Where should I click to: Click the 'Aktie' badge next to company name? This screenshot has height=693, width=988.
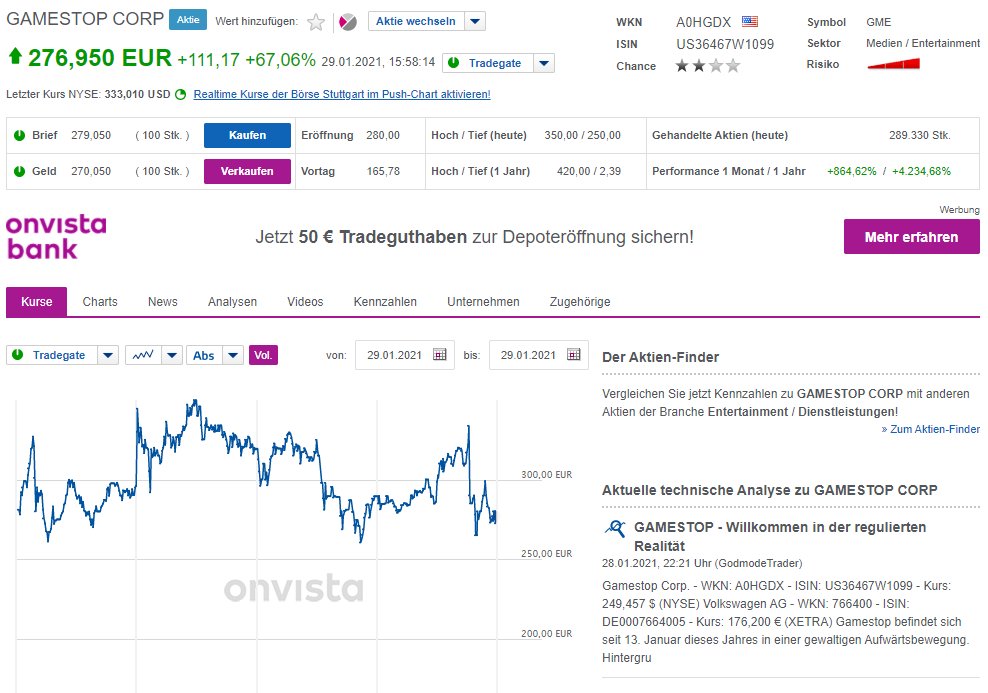coord(188,20)
